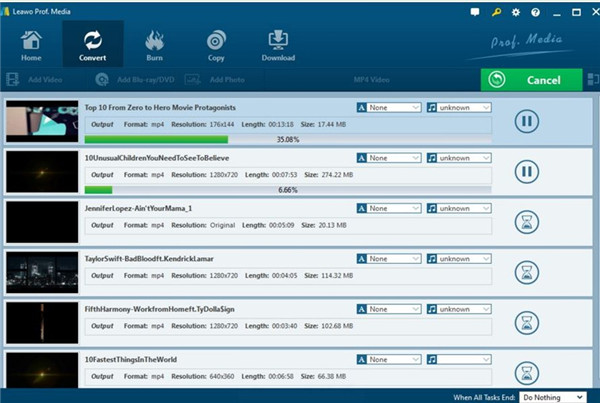The height and width of the screenshot is (403, 600).
Task: Open the MP4 Video format selector
Action: point(371,80)
